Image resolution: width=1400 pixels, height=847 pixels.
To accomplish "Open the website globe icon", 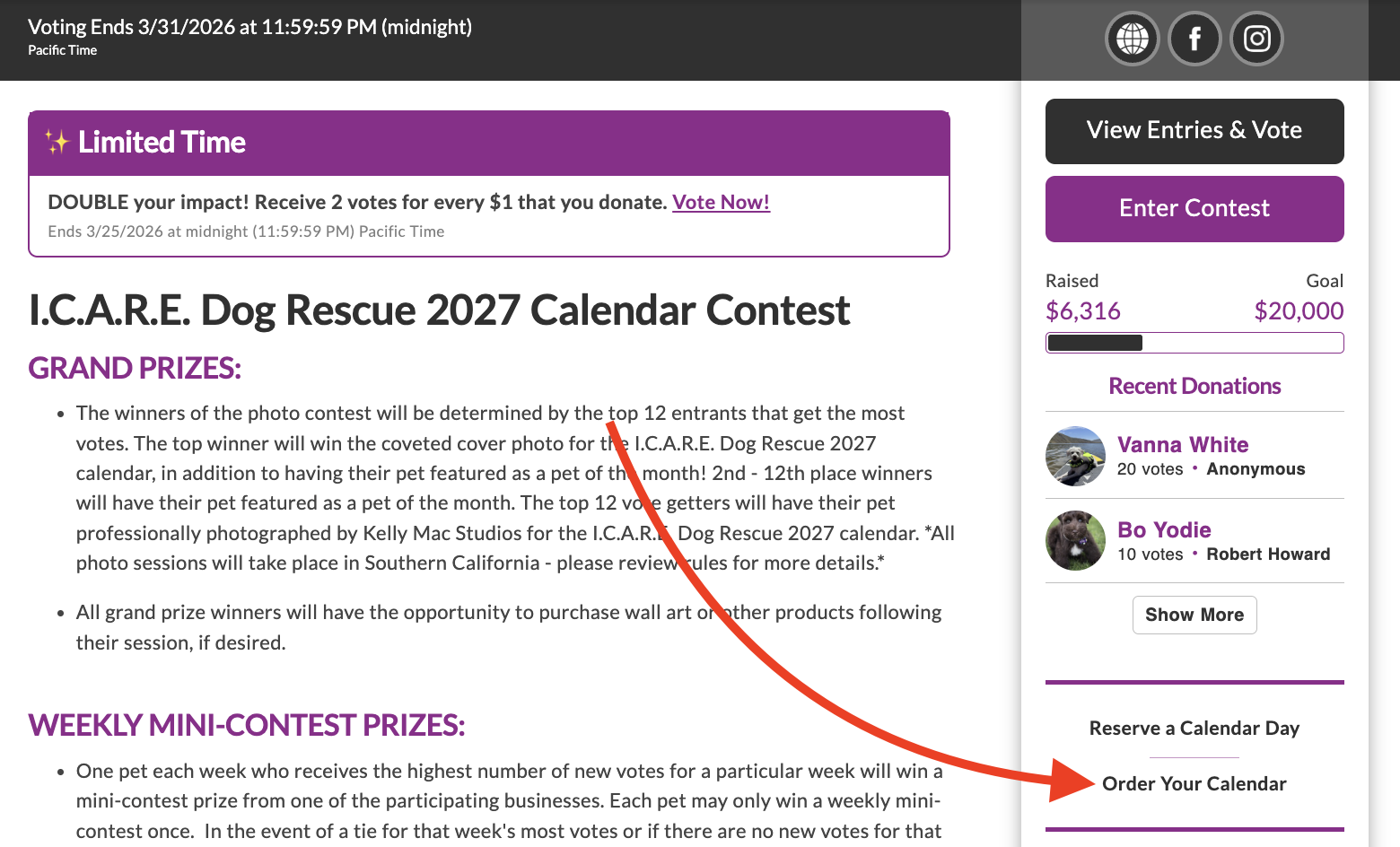I will [1132, 39].
